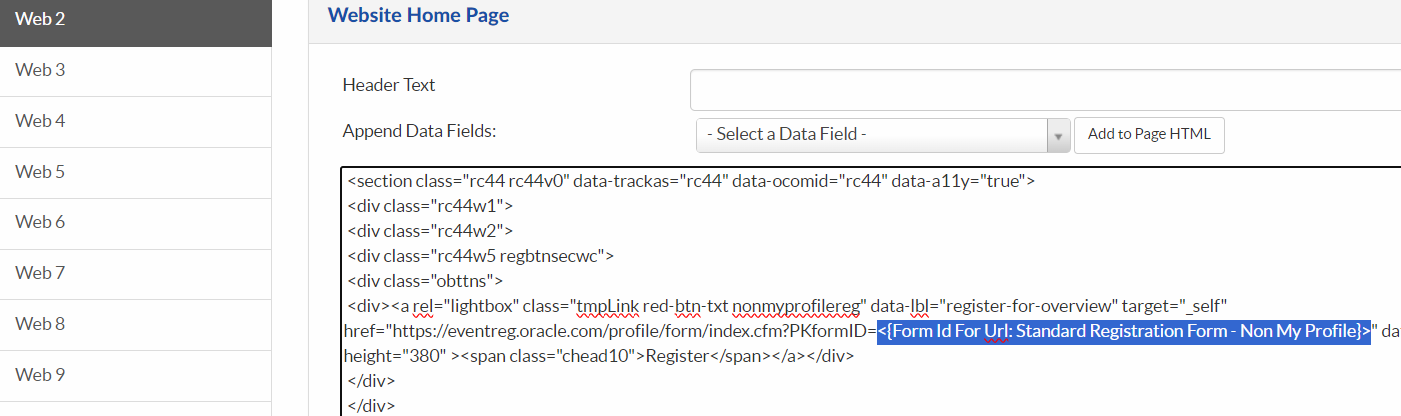Click the Website Home Page heading
Viewport: 1401px width, 416px height.
point(418,15)
